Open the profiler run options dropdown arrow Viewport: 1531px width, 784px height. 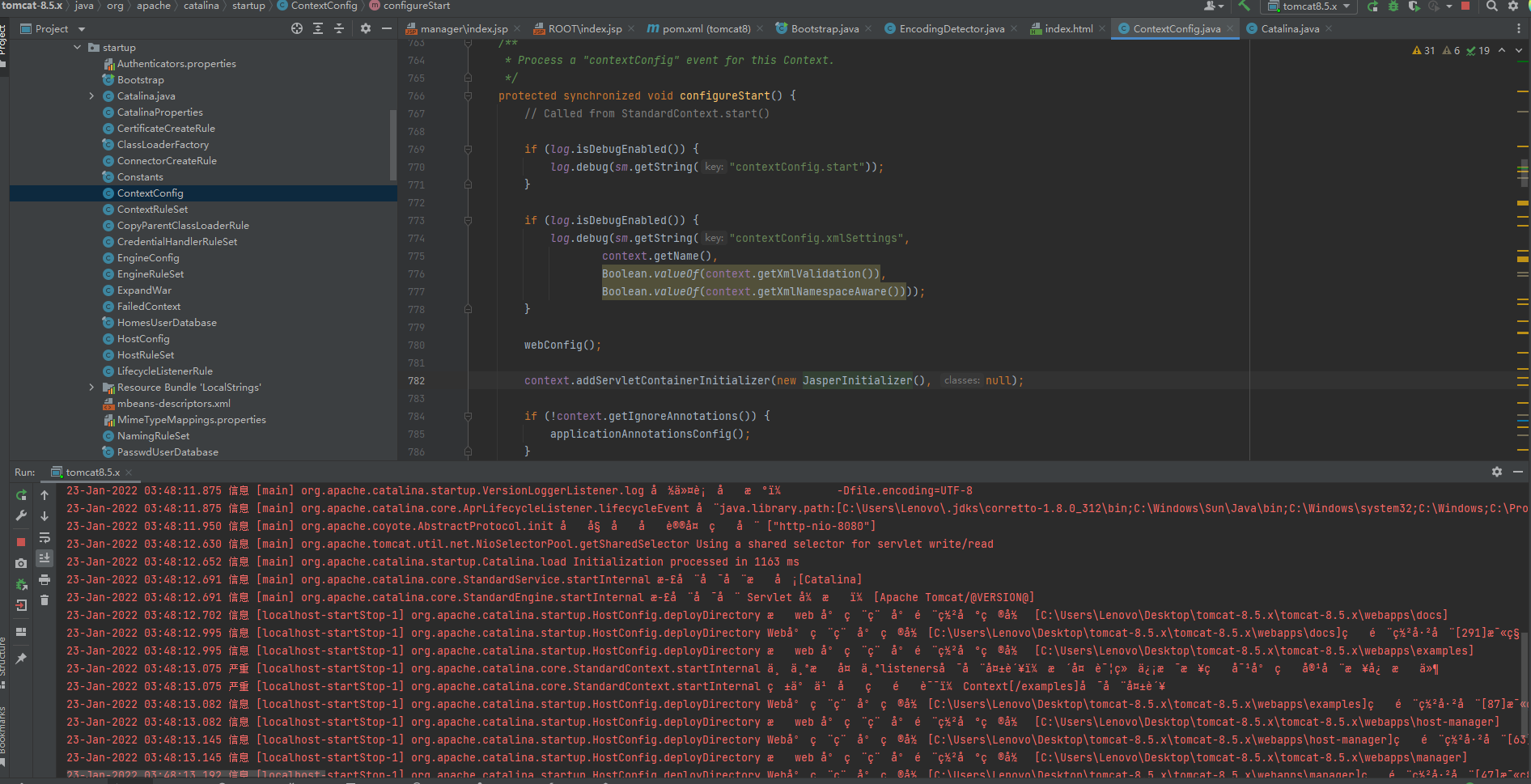click(1448, 6)
